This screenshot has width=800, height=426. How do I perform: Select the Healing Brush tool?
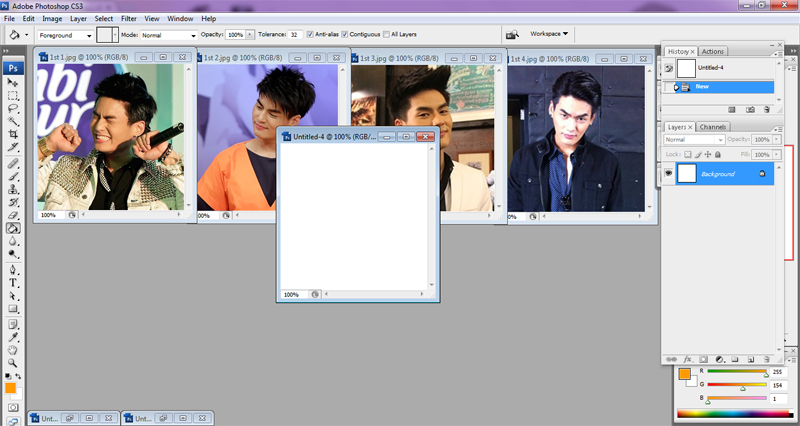pos(13,163)
